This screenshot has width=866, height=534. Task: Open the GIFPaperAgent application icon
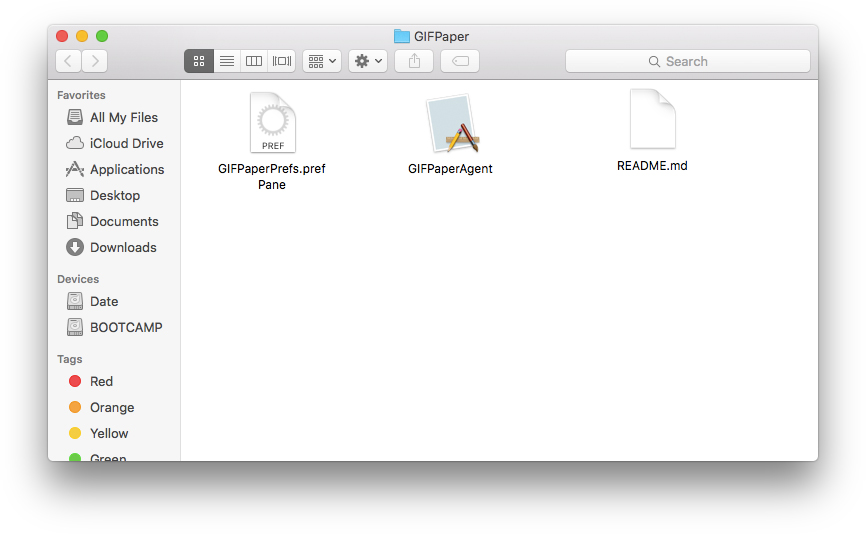point(450,125)
